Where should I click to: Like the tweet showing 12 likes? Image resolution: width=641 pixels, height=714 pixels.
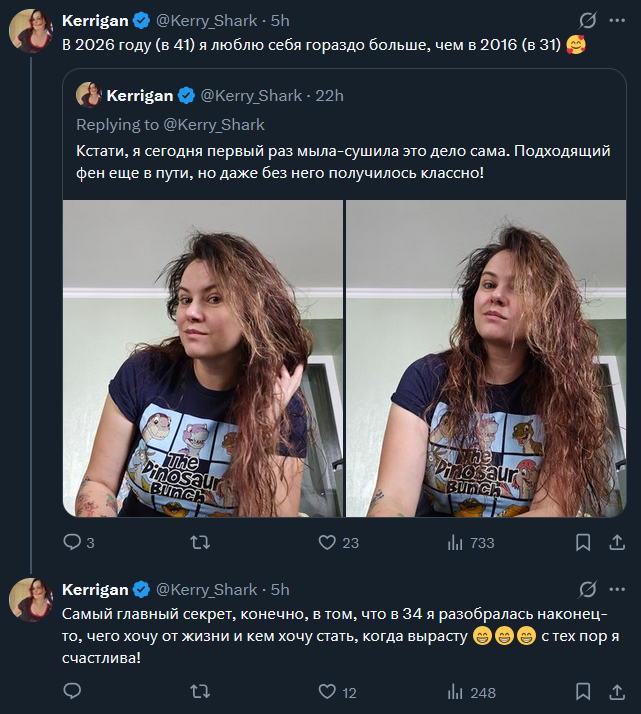[x=327, y=691]
